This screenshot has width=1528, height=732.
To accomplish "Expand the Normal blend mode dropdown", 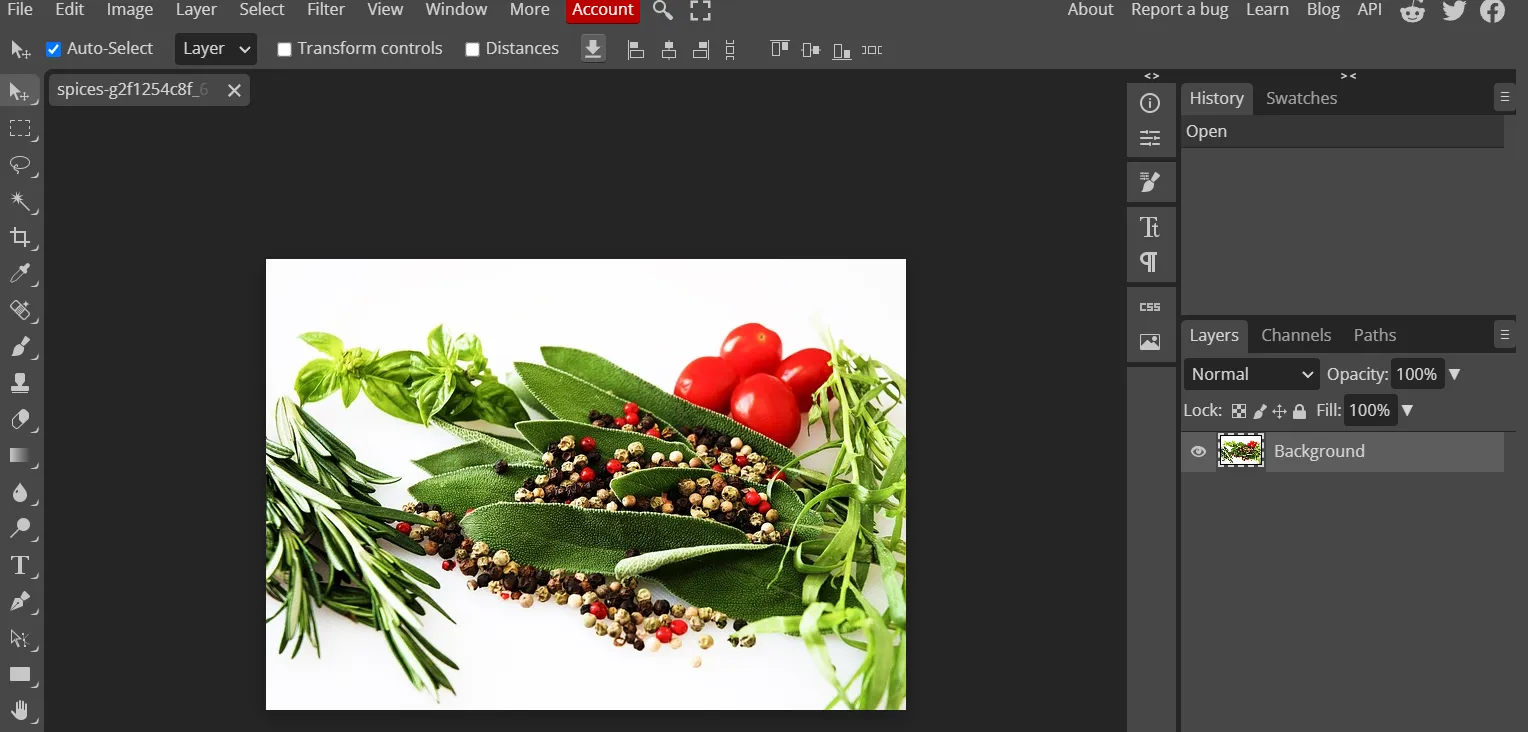I will pyautogui.click(x=1251, y=374).
